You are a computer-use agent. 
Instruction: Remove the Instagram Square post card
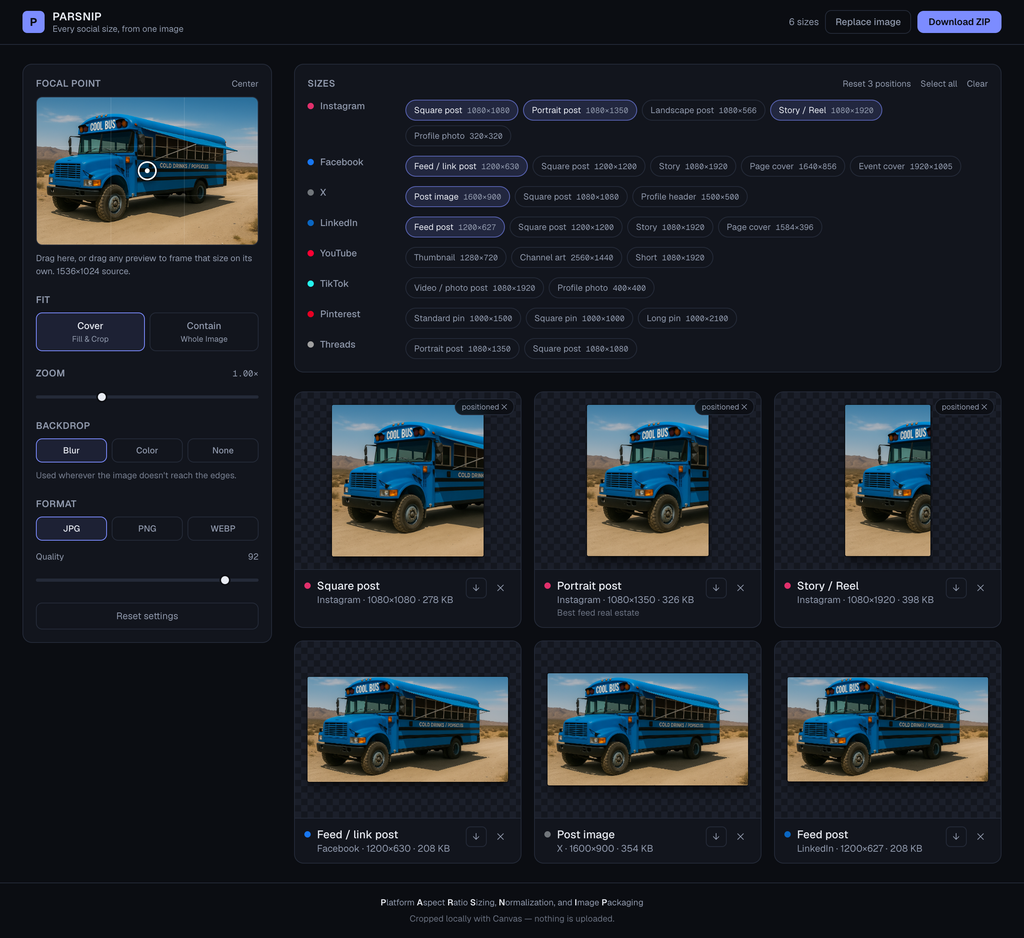point(500,588)
